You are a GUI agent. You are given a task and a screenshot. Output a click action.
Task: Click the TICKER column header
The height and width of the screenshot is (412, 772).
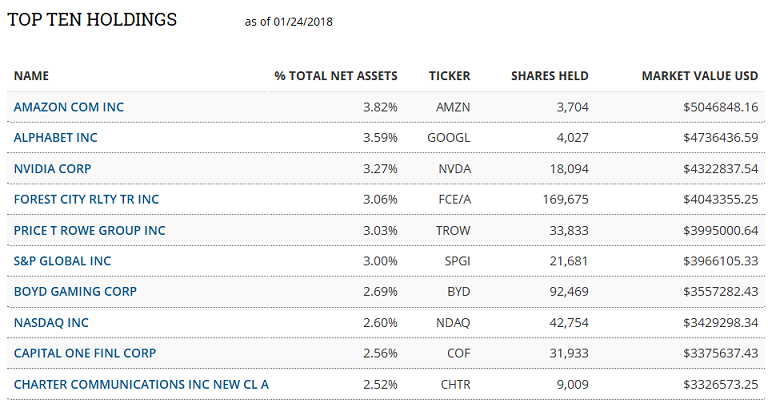click(x=450, y=76)
